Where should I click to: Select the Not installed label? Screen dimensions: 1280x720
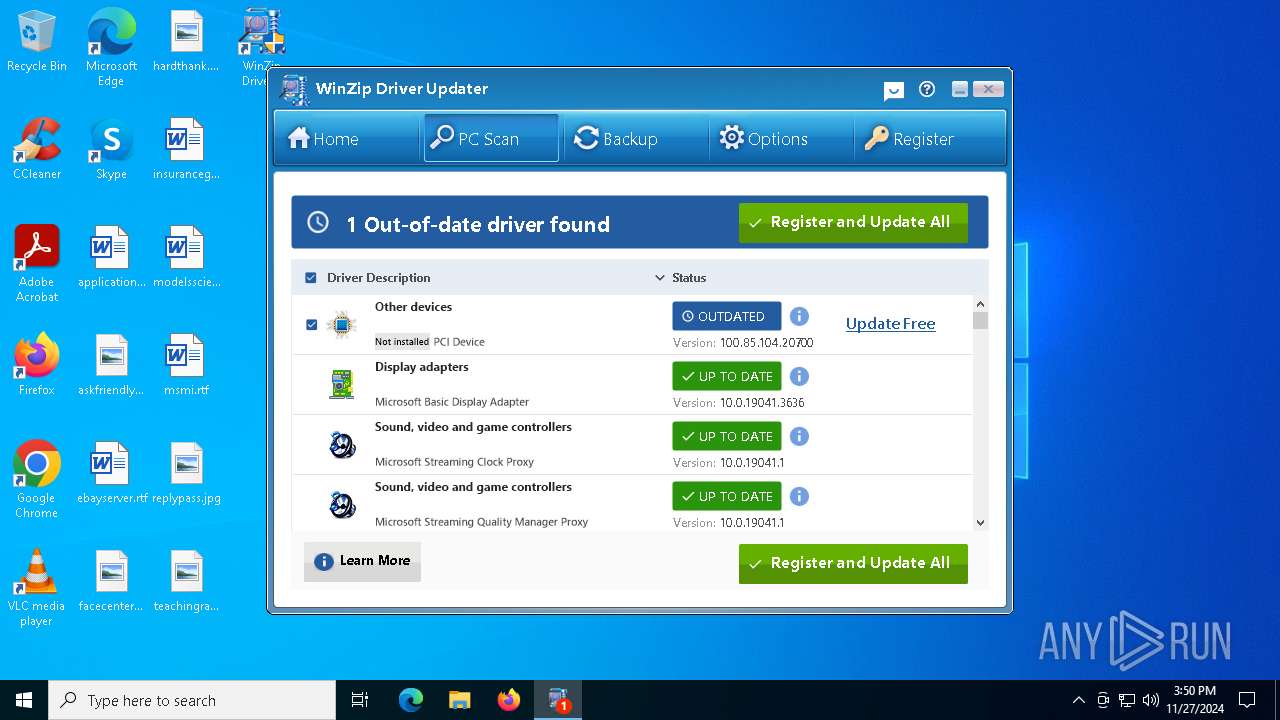click(402, 342)
